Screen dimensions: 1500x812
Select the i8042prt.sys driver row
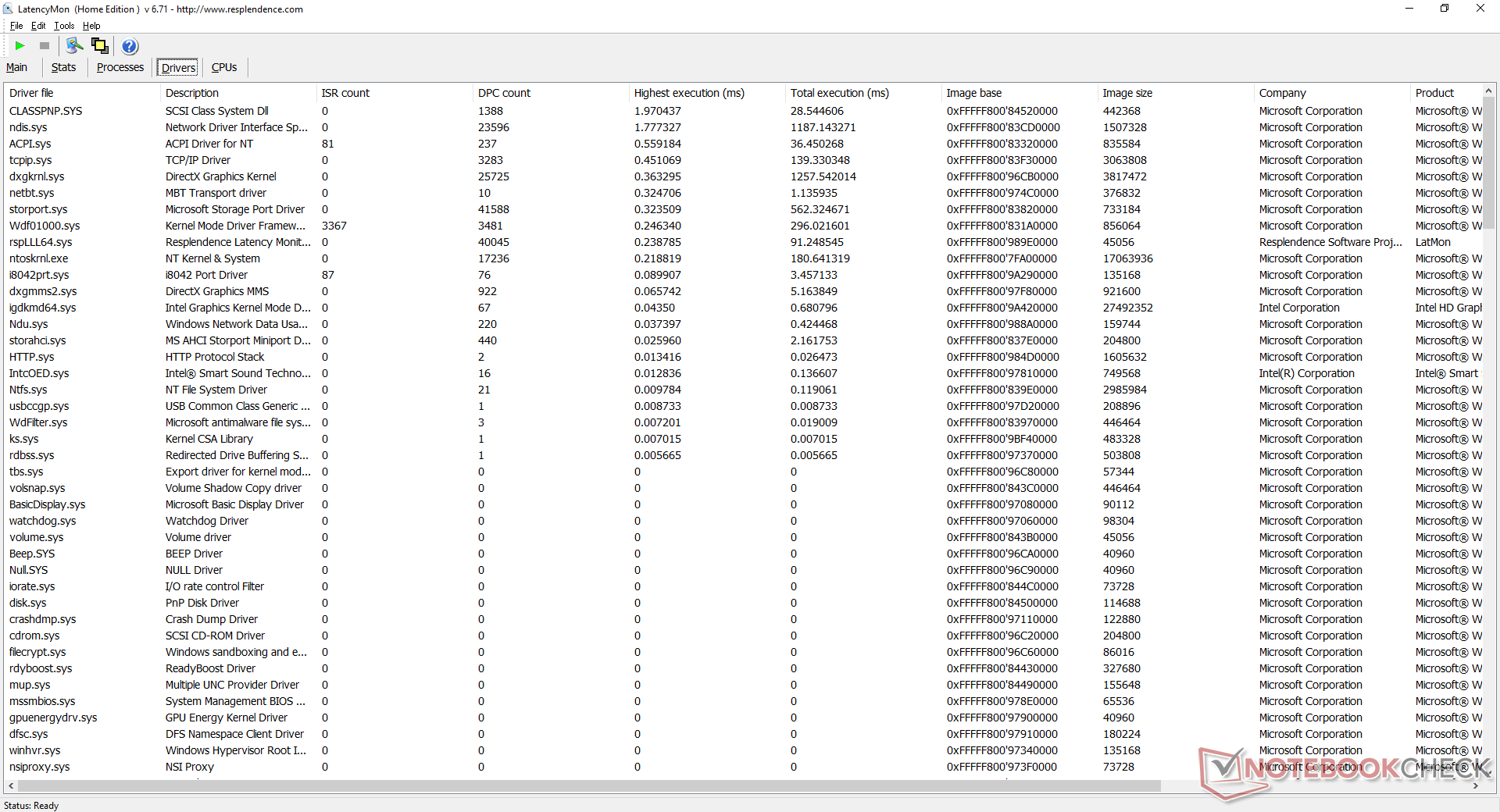pyautogui.click(x=743, y=275)
